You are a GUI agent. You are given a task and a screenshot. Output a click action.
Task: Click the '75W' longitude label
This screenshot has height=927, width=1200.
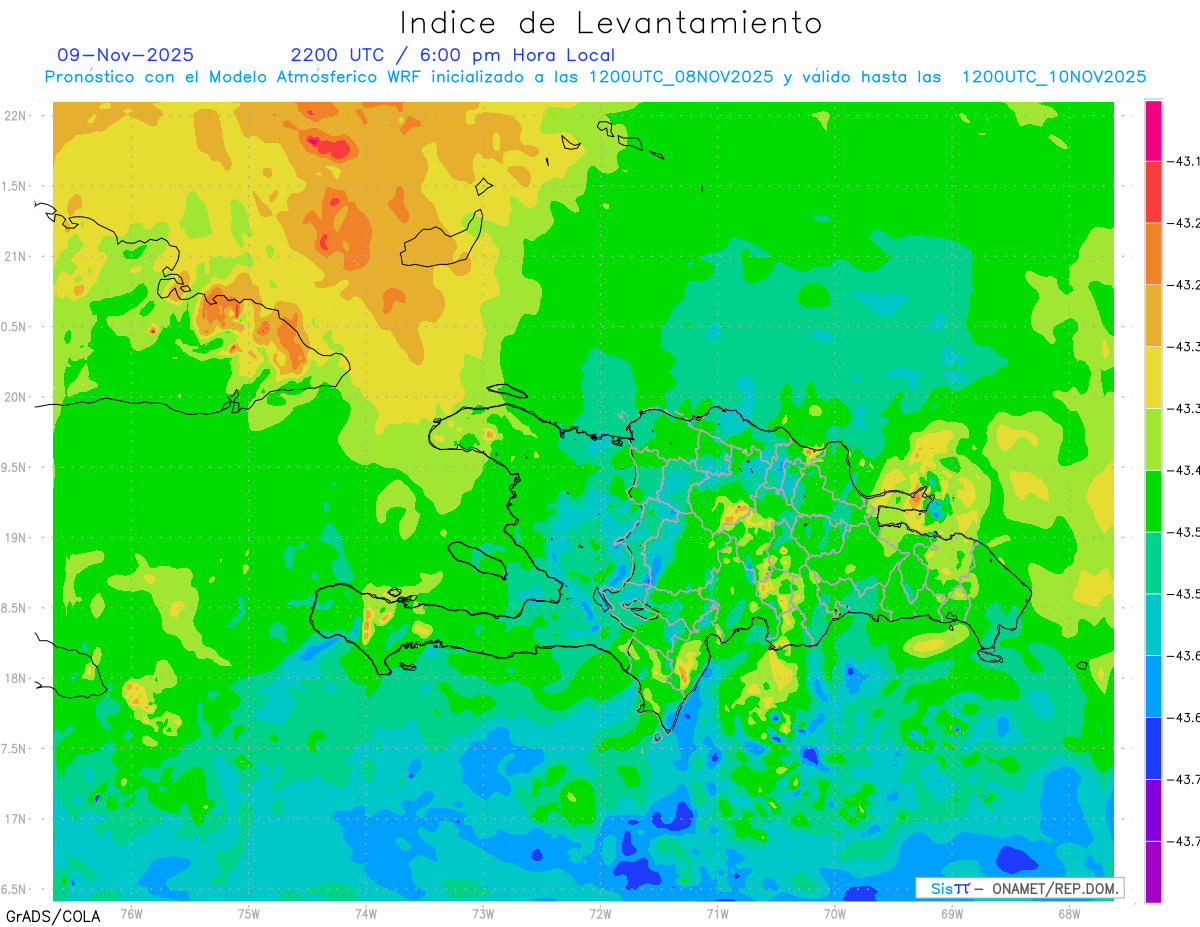(x=249, y=913)
